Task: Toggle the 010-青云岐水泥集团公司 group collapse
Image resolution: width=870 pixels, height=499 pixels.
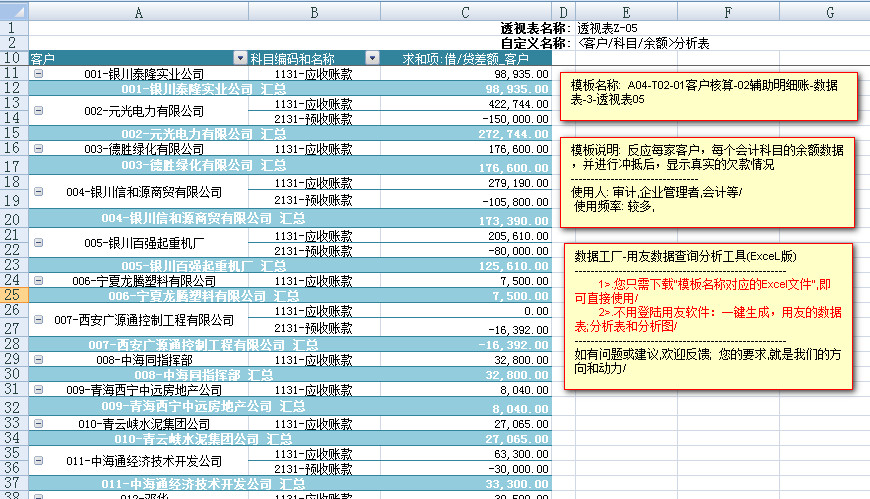Action: [x=39, y=423]
